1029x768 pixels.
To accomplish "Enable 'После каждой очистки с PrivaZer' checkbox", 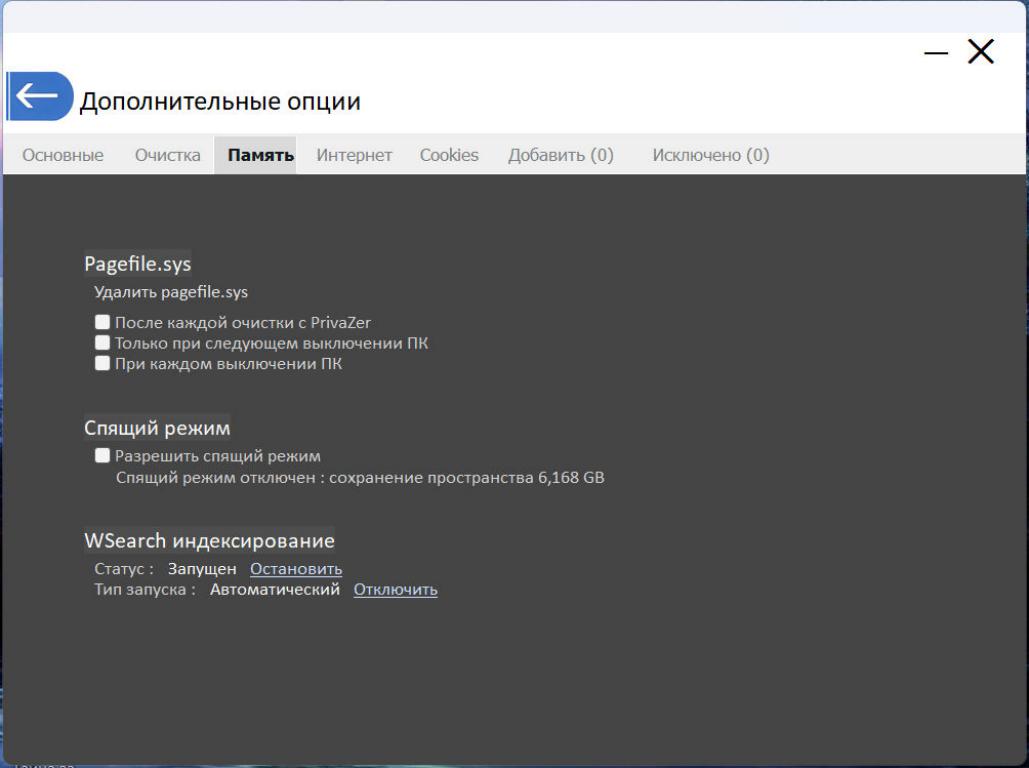I will tap(102, 322).
